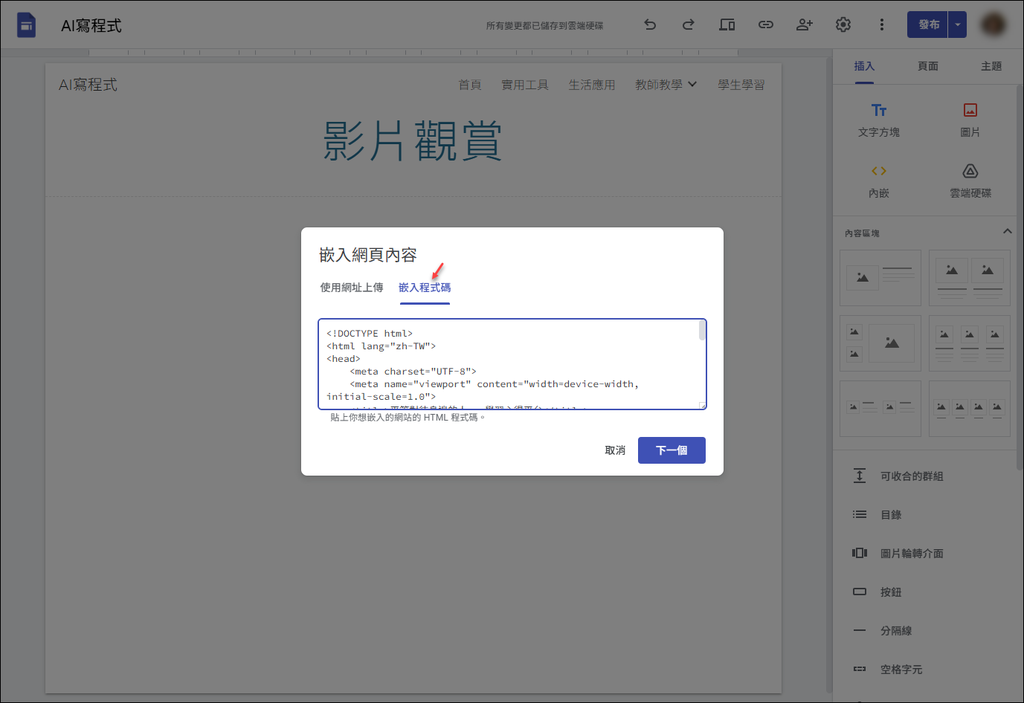Expand the 教師教學 submenu chevron
The width and height of the screenshot is (1024, 703).
(x=693, y=84)
